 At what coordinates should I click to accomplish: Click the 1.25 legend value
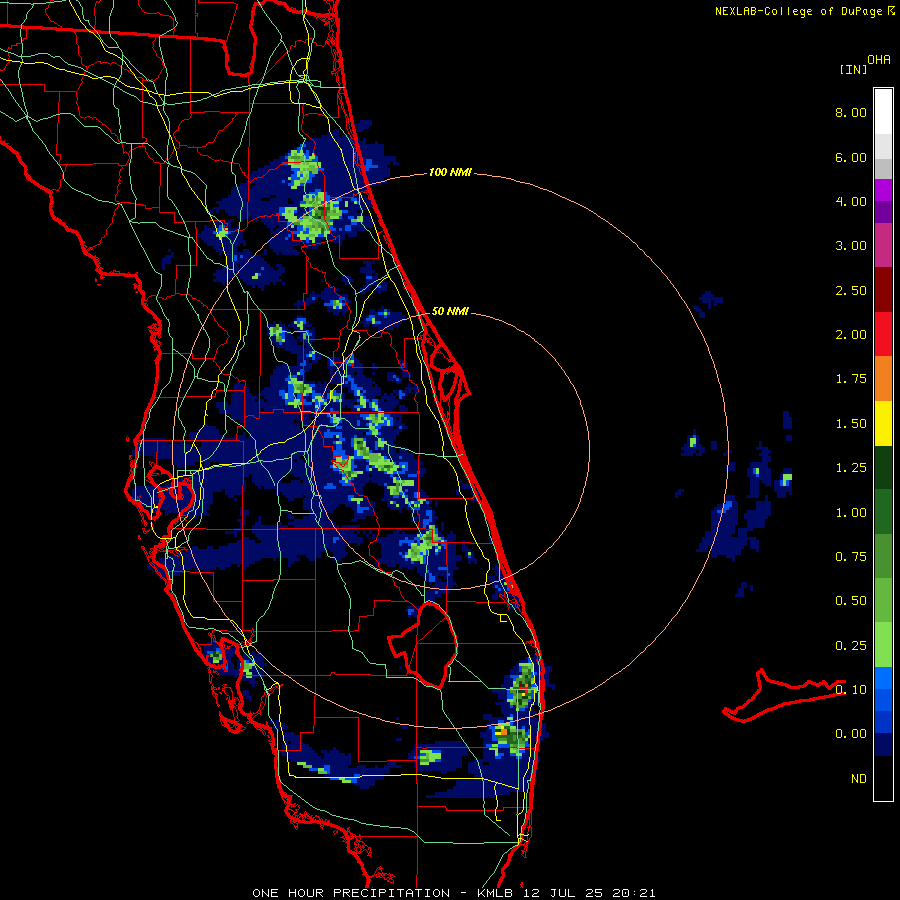tap(851, 468)
